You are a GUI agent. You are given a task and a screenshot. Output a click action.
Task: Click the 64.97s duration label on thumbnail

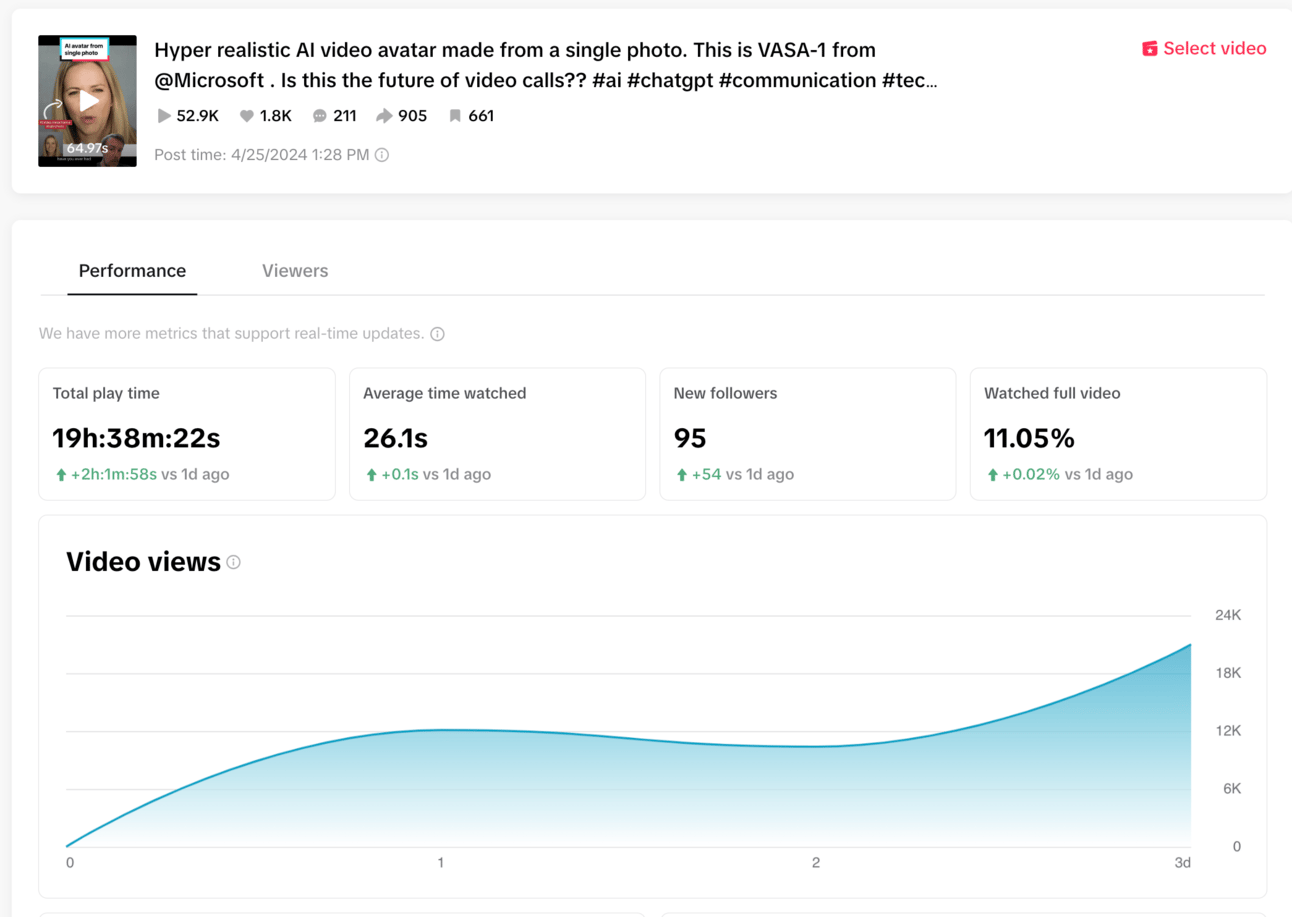(x=88, y=148)
